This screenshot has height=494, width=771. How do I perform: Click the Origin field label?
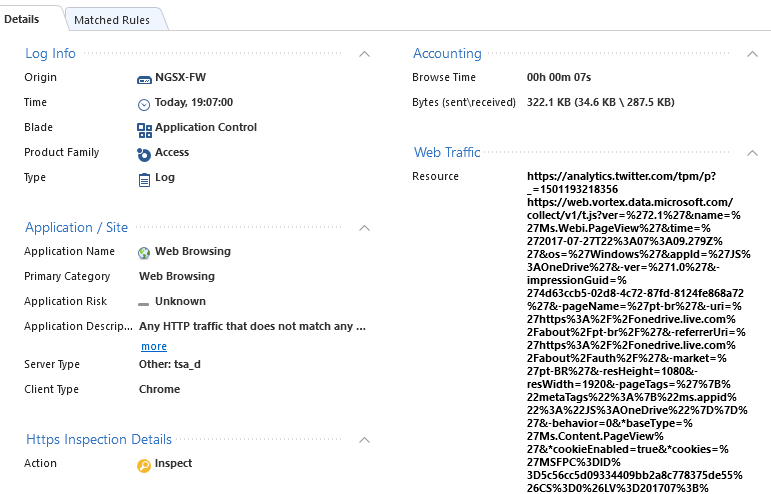(40, 77)
